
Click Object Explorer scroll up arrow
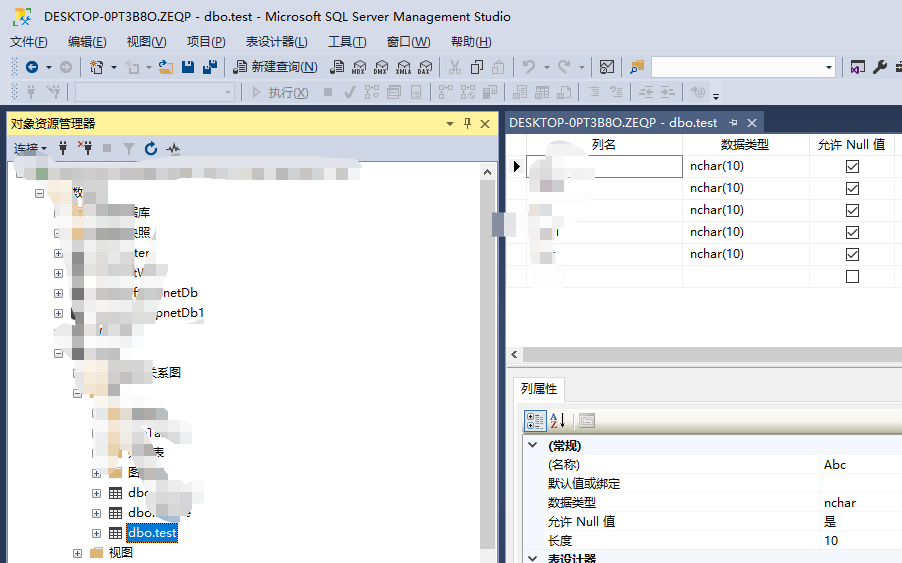tap(487, 172)
